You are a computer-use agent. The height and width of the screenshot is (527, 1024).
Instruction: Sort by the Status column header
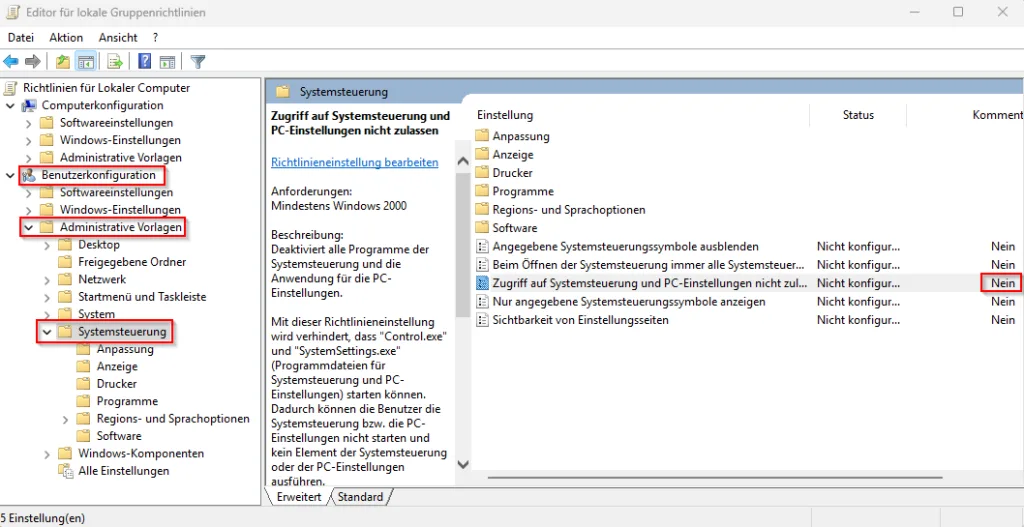[858, 115]
